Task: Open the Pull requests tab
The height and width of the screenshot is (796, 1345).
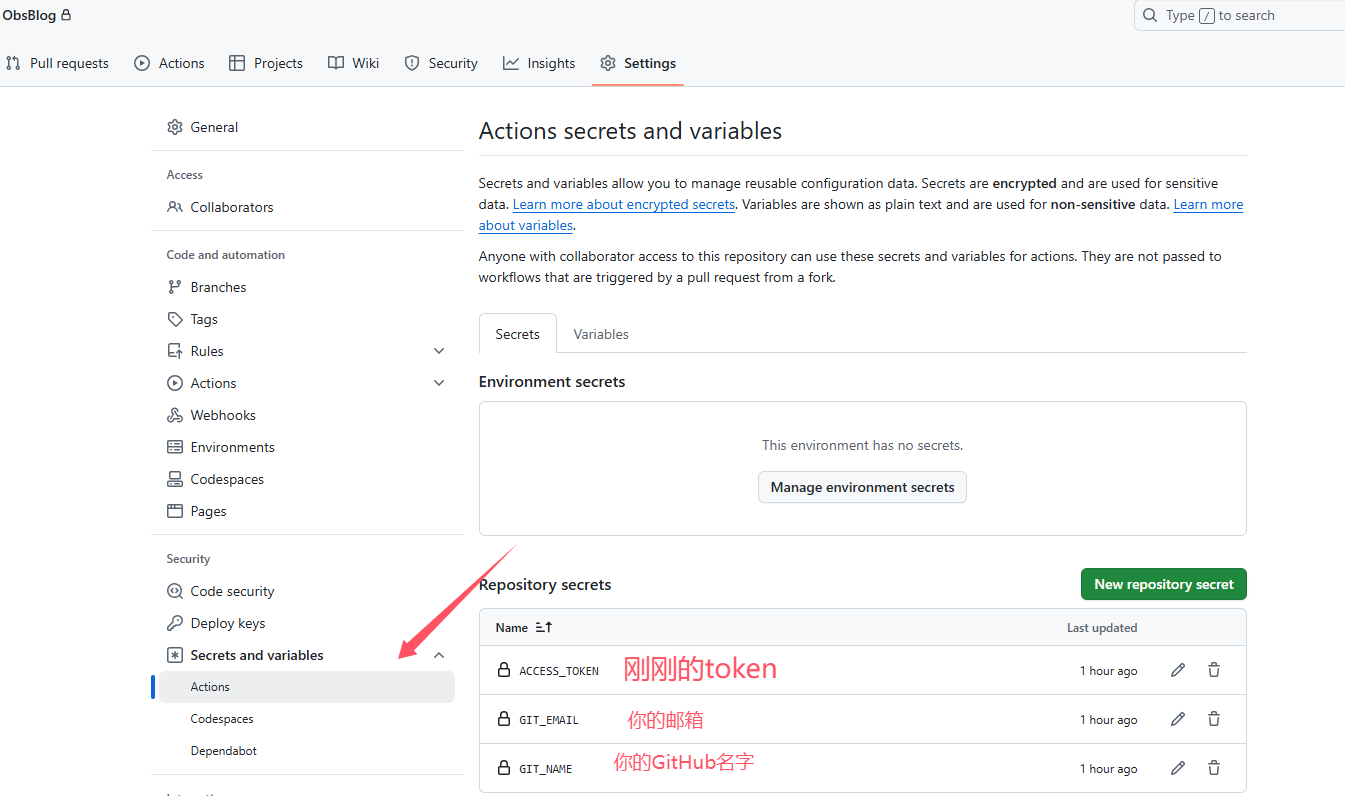Action: pos(57,63)
